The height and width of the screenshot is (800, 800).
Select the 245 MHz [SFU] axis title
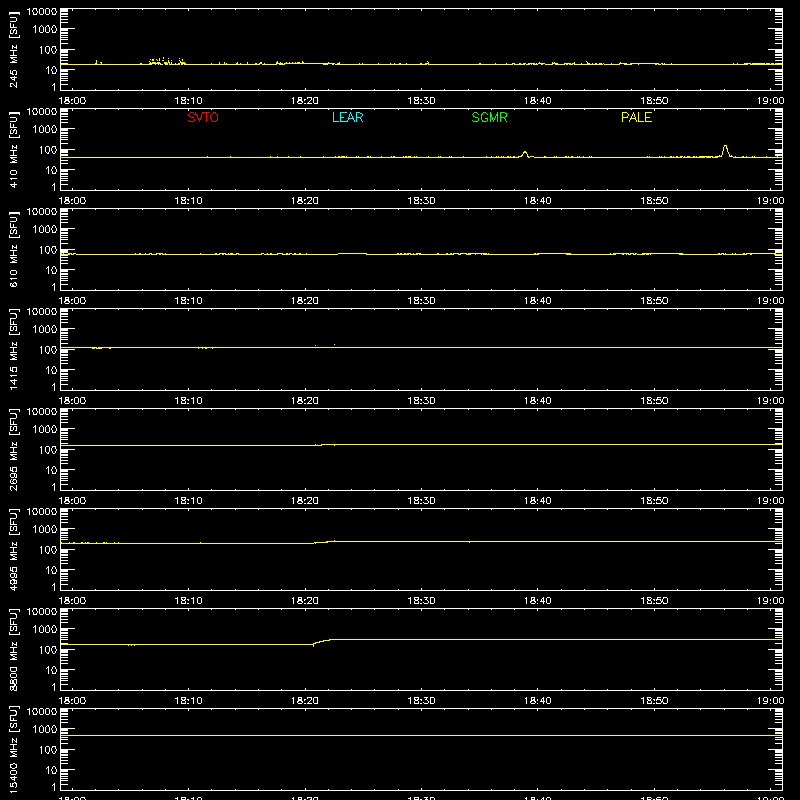point(13,49)
